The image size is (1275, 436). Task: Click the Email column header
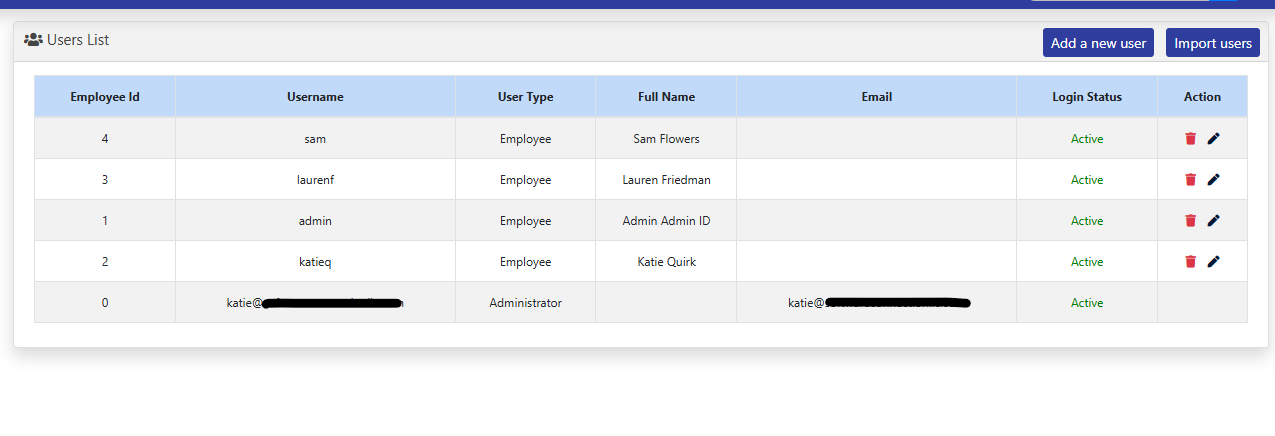coord(876,97)
